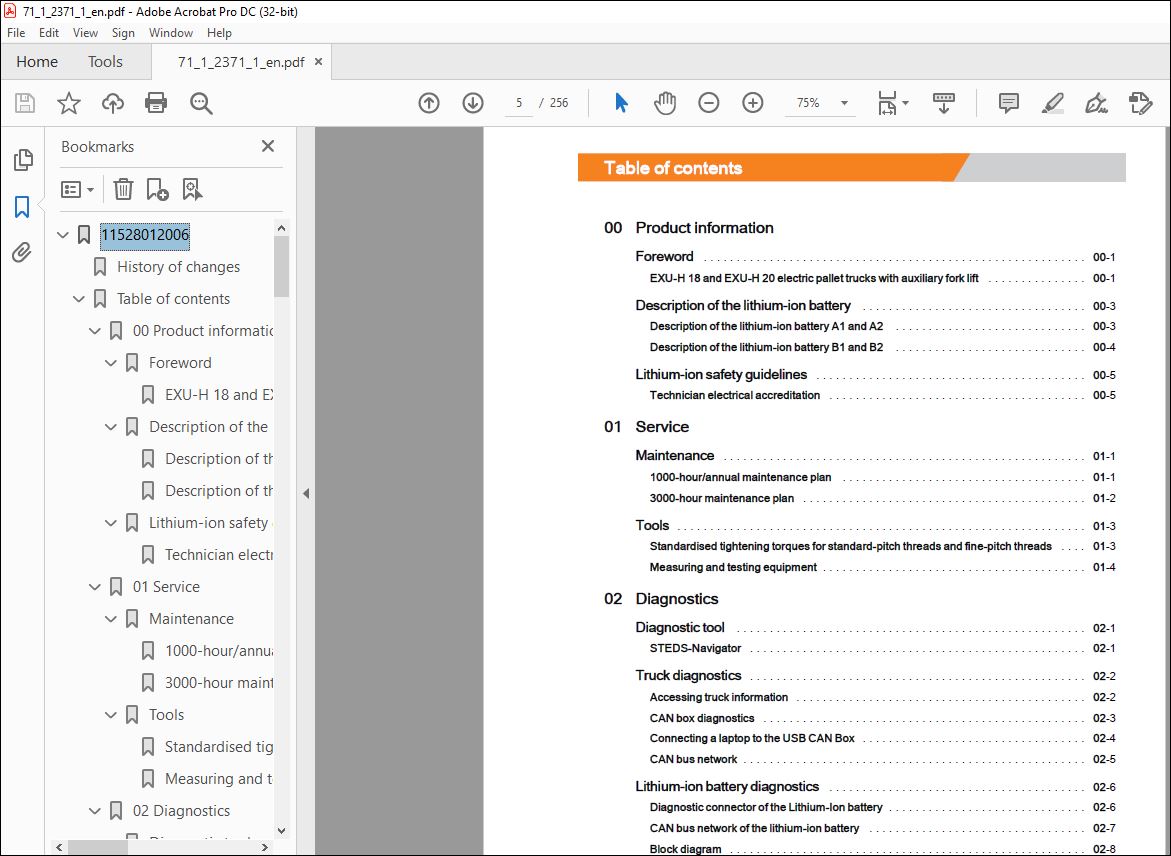Open the zoom level dropdown arrow
The width and height of the screenshot is (1171, 856).
845,103
